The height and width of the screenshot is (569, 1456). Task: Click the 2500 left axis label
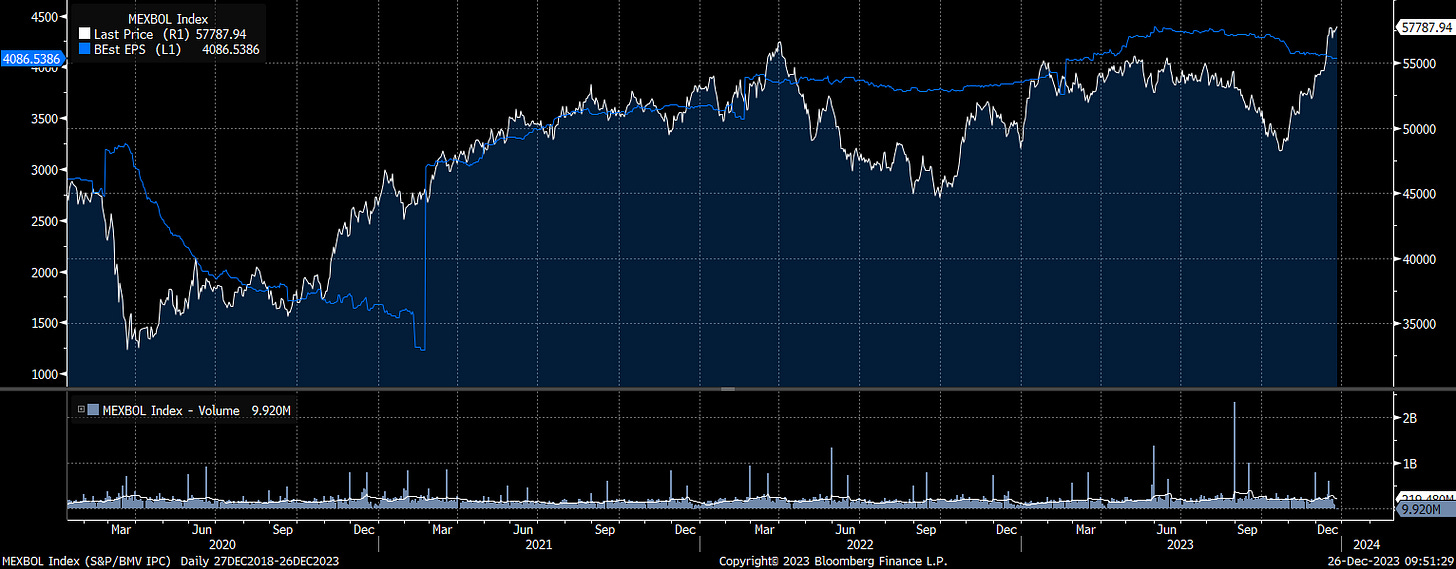pos(46,221)
